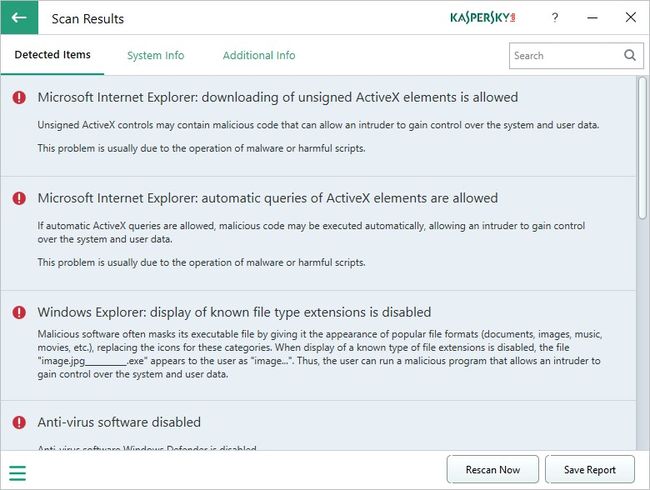Click alert icon beside Anti-virus software disabled
The image size is (650, 490).
[x=19, y=422]
